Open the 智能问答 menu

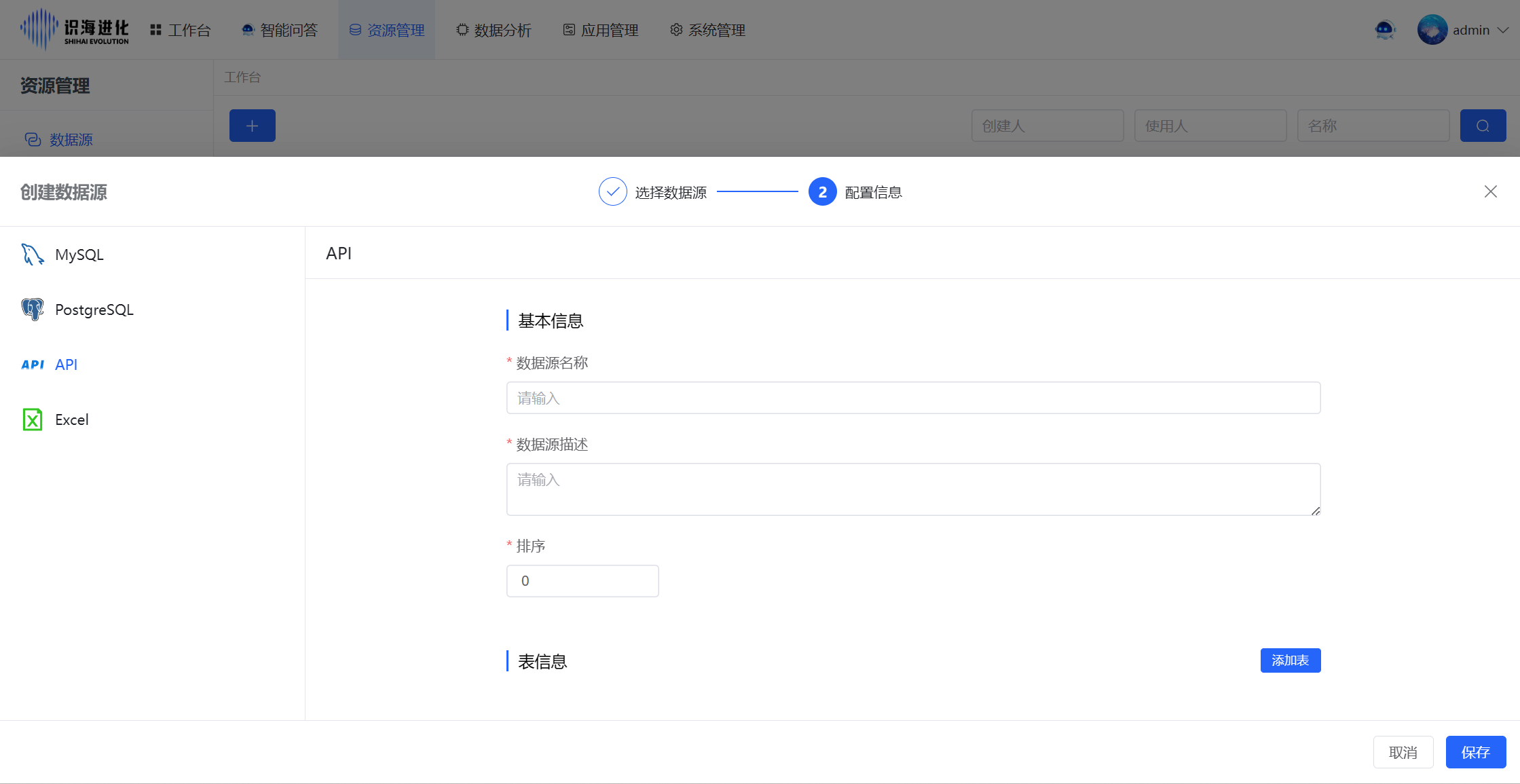[x=280, y=30]
